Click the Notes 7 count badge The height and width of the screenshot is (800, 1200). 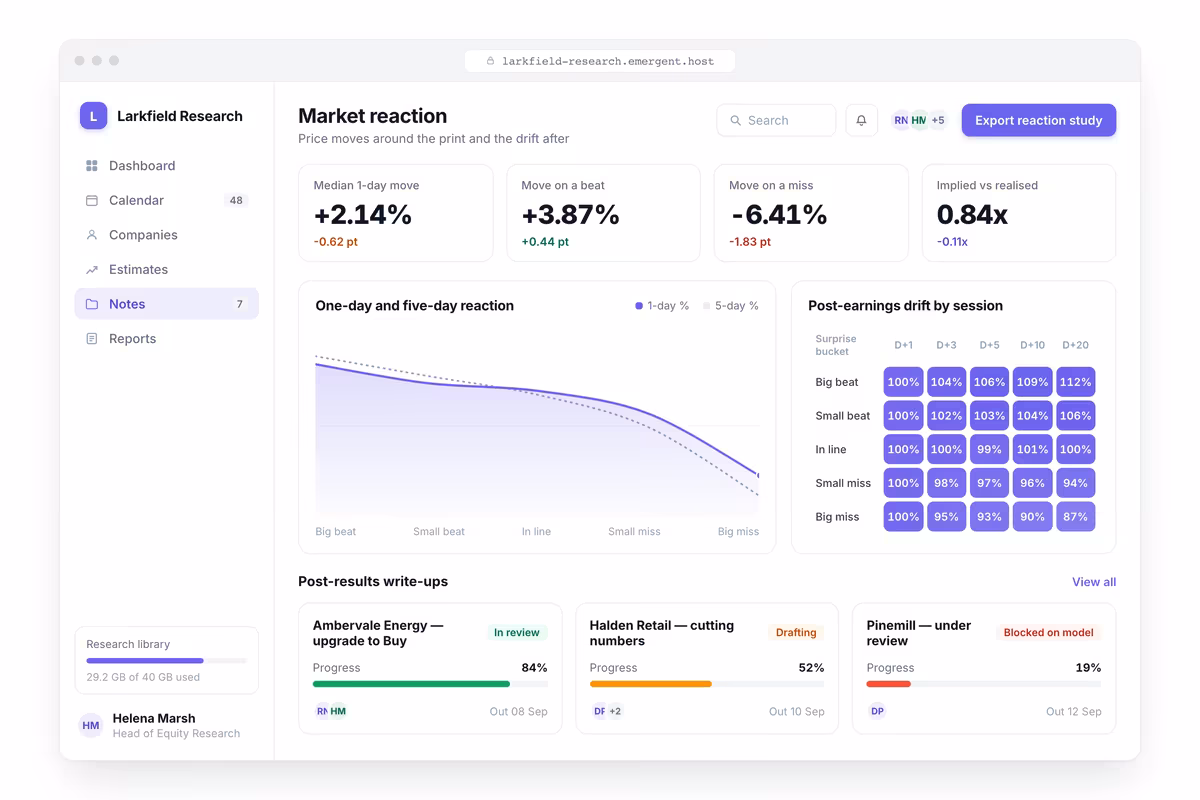click(x=239, y=304)
